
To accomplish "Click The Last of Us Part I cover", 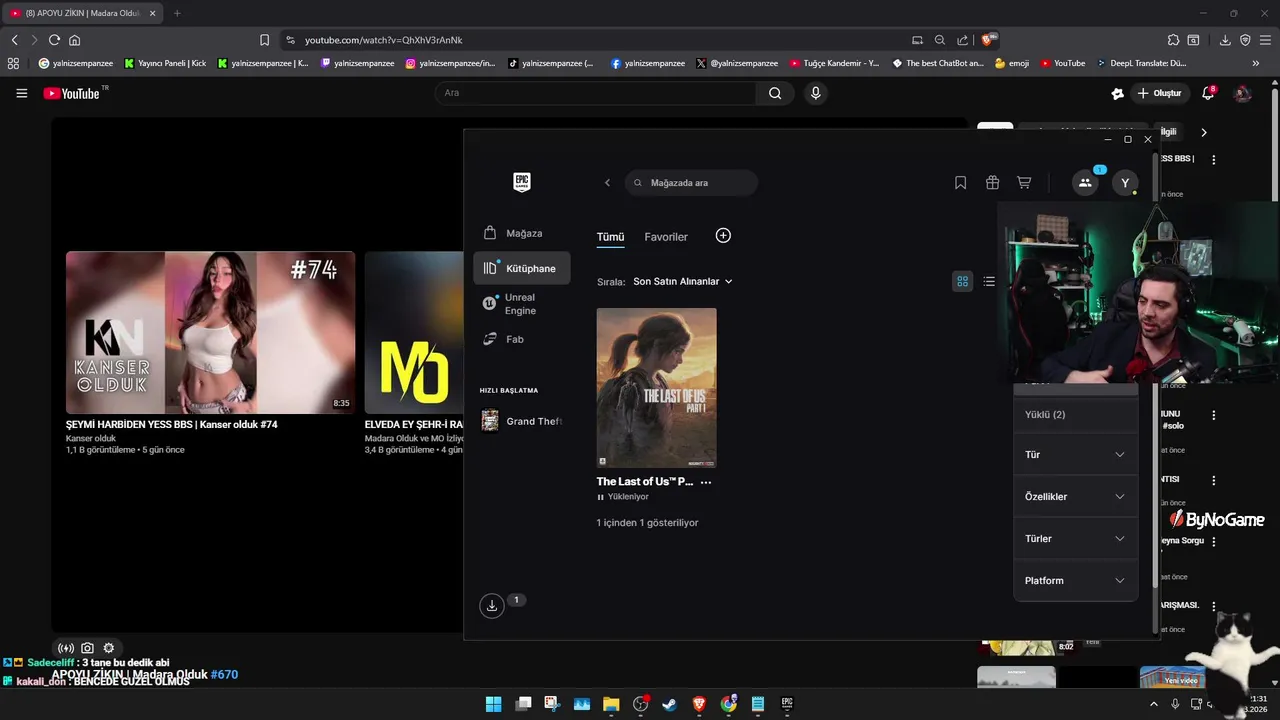I will [x=656, y=387].
